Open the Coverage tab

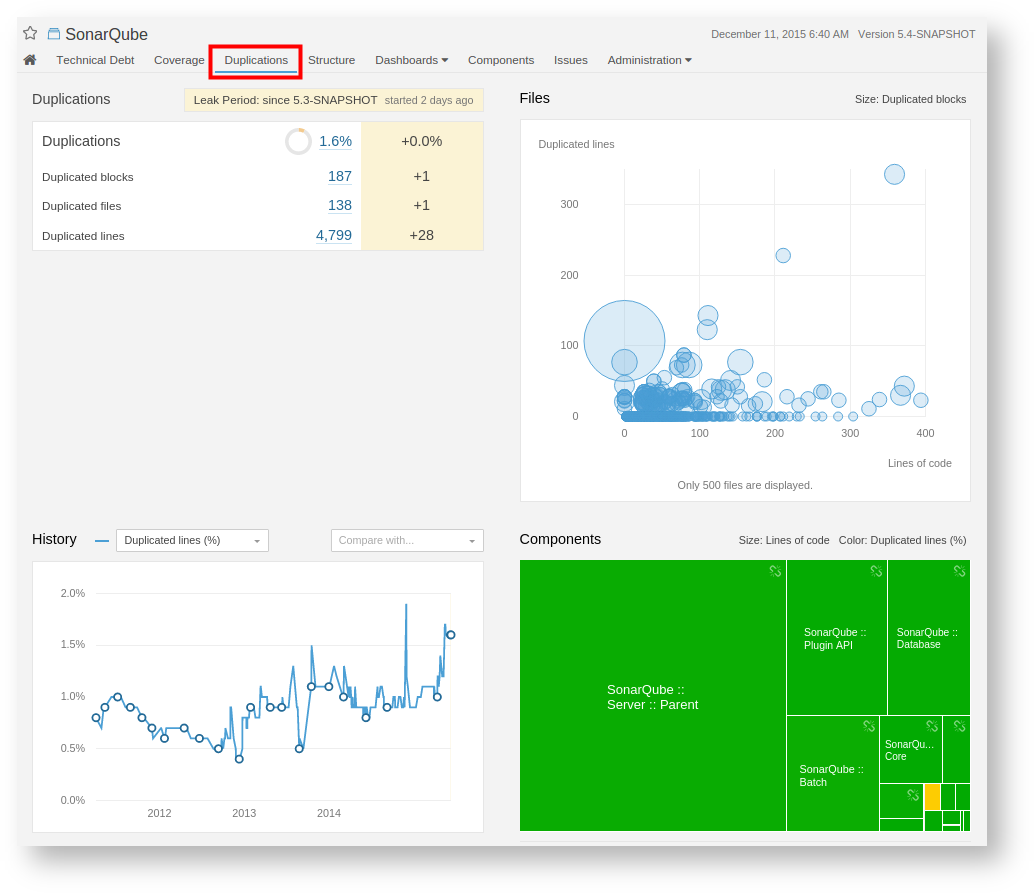pos(179,60)
